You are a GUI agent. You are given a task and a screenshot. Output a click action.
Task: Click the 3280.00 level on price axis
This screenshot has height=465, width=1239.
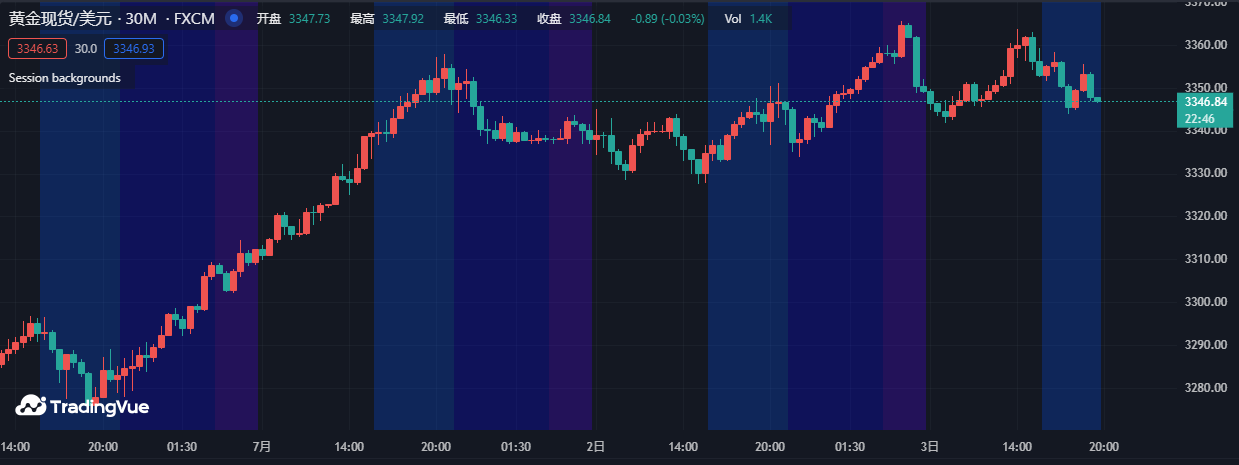point(1205,388)
